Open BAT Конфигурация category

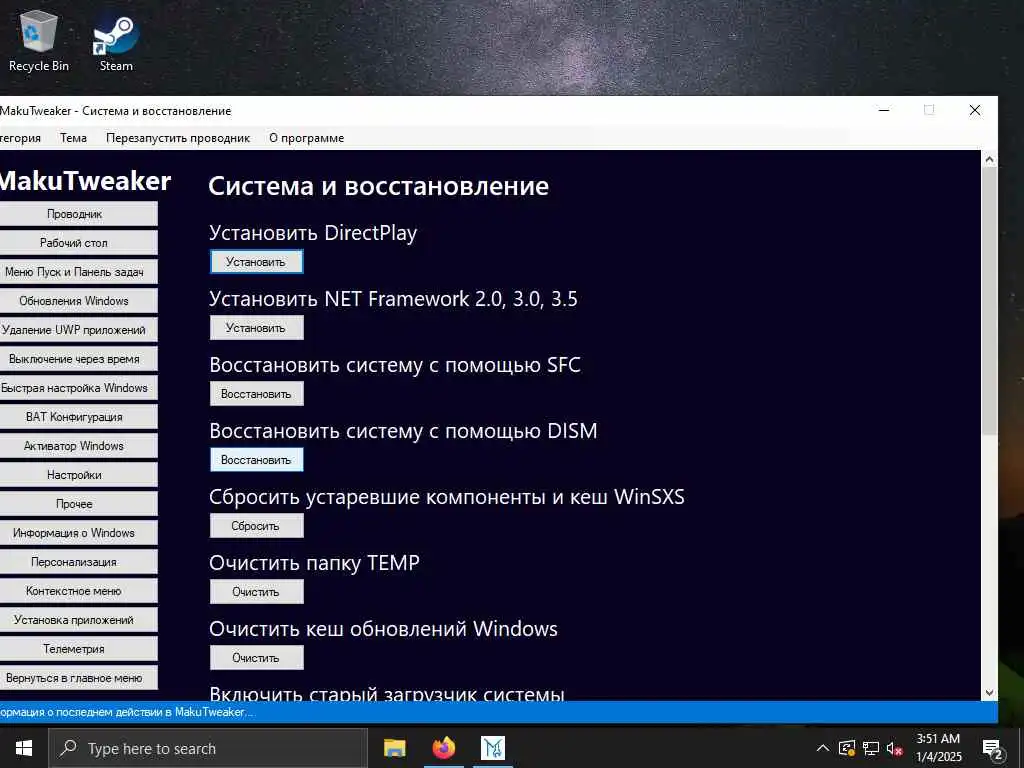(x=78, y=417)
